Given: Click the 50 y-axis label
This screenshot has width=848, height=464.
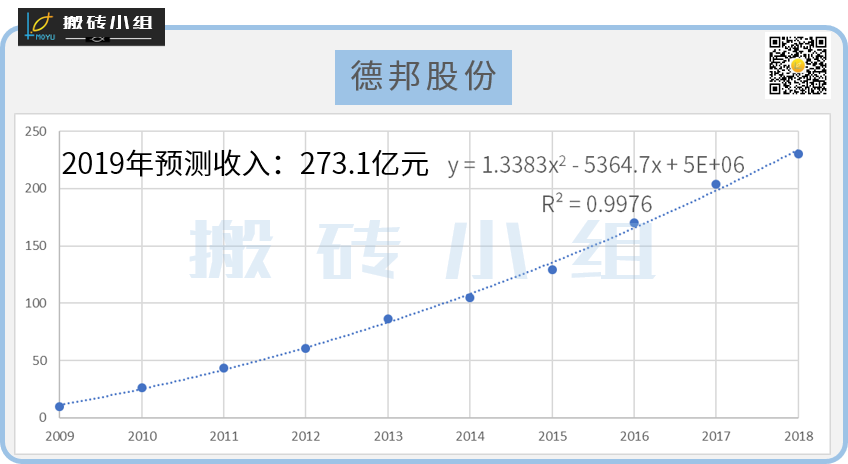Looking at the screenshot, I should click(x=39, y=361).
